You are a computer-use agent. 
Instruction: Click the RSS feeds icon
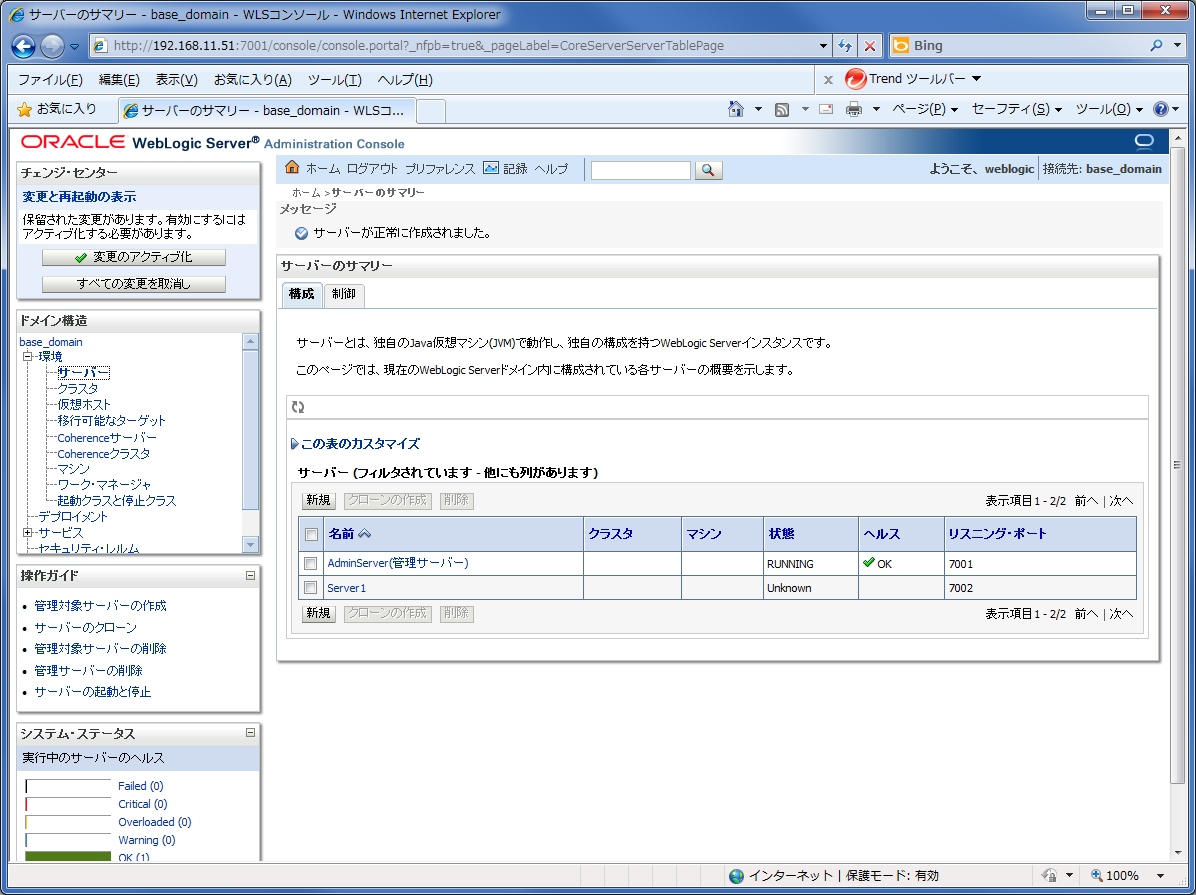tap(782, 110)
